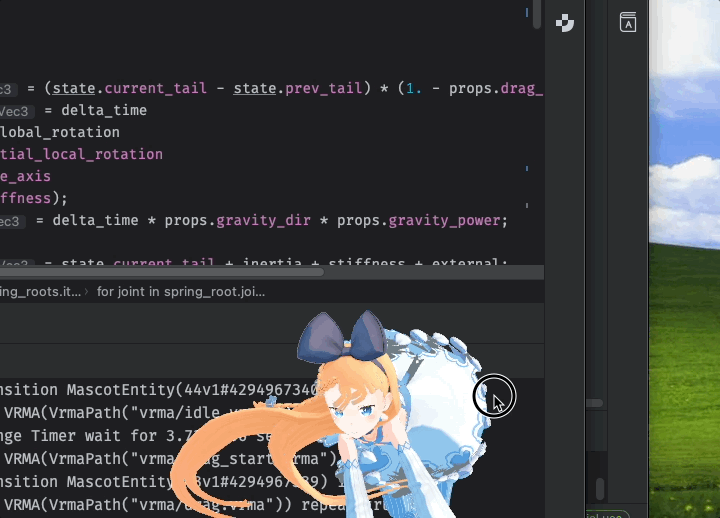This screenshot has width=720, height=518.
Task: Click 'prev_tail' in the code
Action: (x=323, y=88)
